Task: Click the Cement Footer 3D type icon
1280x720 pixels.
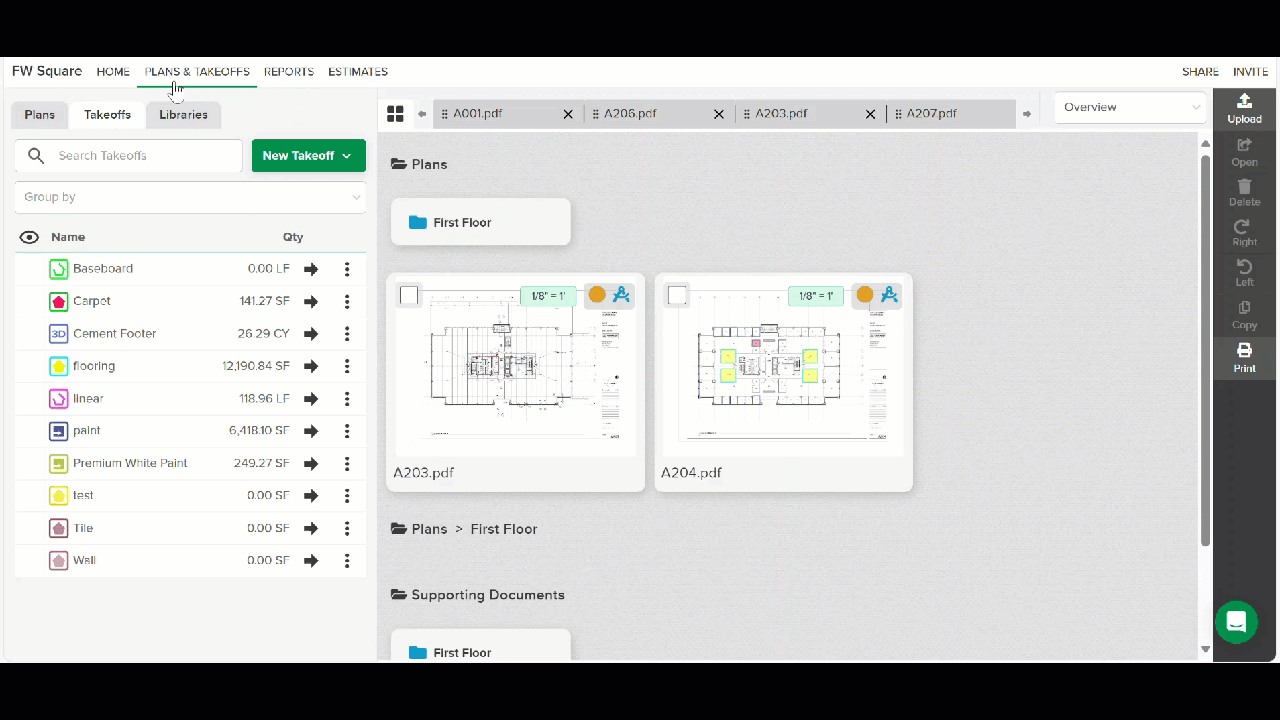Action: coord(59,334)
